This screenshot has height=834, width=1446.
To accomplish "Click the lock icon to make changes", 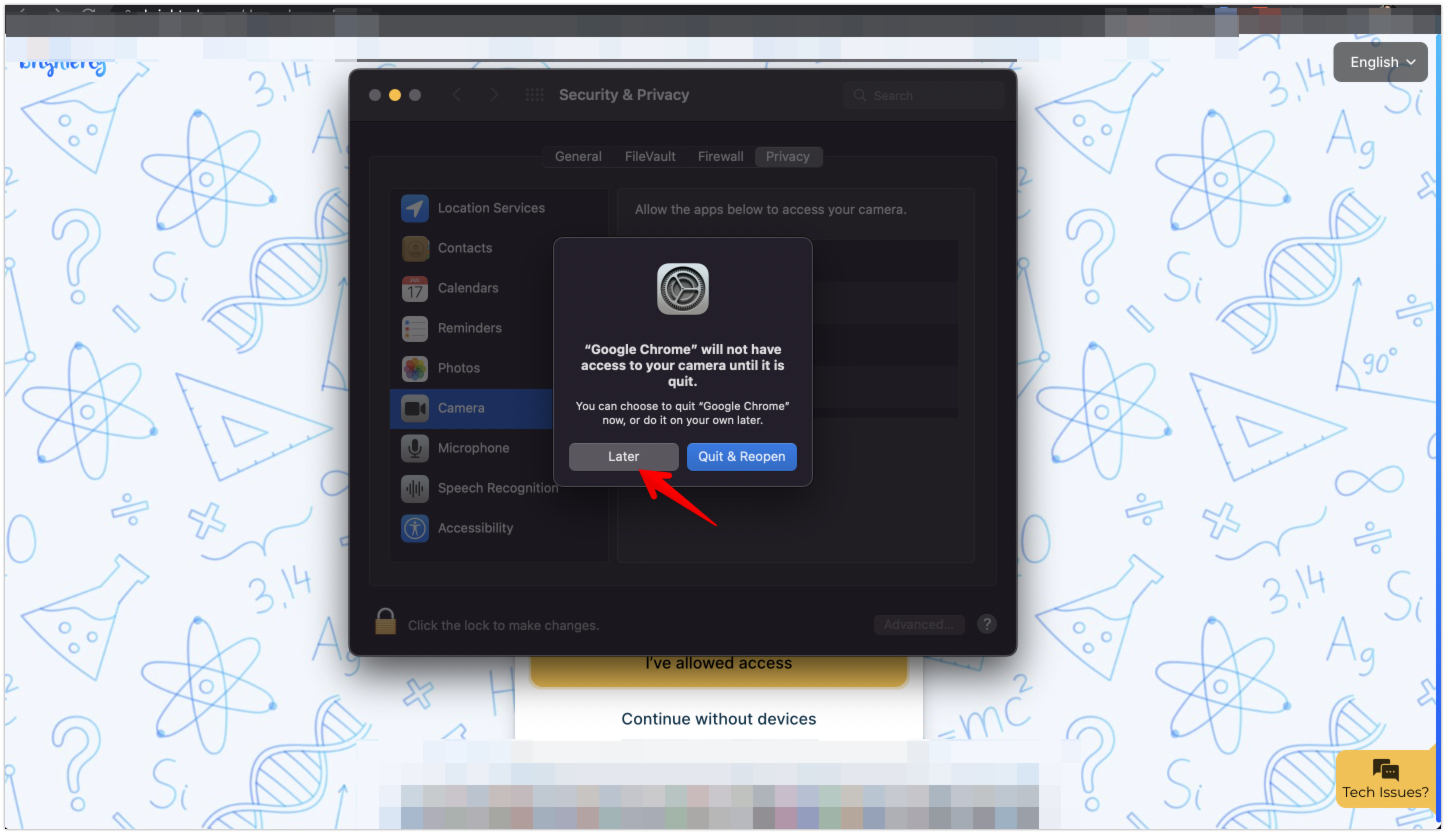I will point(385,622).
